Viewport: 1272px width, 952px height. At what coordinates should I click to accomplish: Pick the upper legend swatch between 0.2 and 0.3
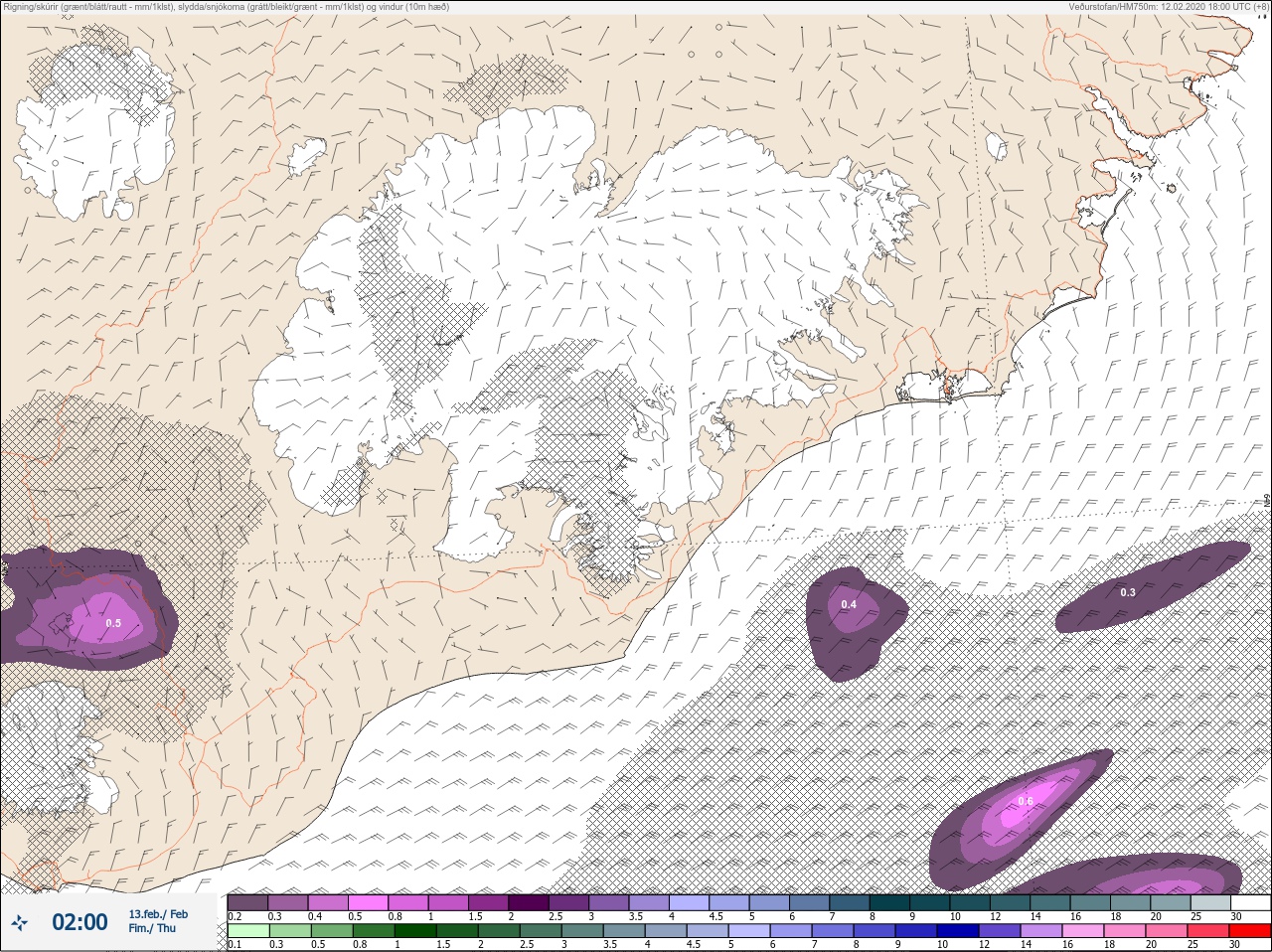click(x=248, y=902)
